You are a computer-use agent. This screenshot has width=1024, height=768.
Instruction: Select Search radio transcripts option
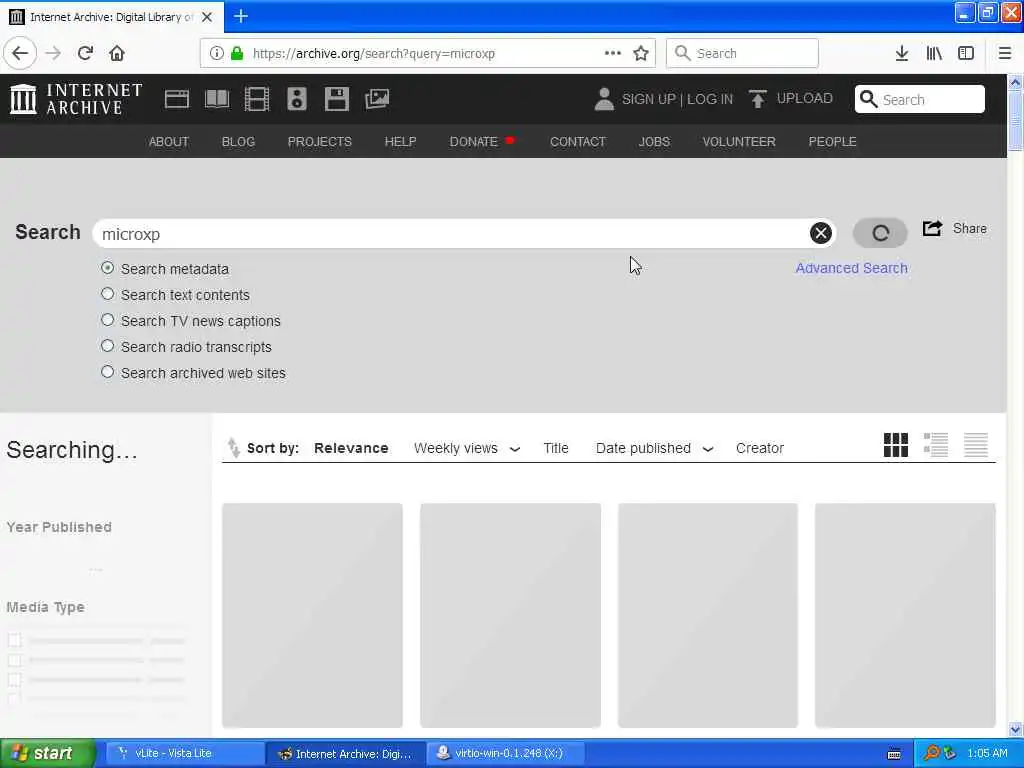[108, 346]
